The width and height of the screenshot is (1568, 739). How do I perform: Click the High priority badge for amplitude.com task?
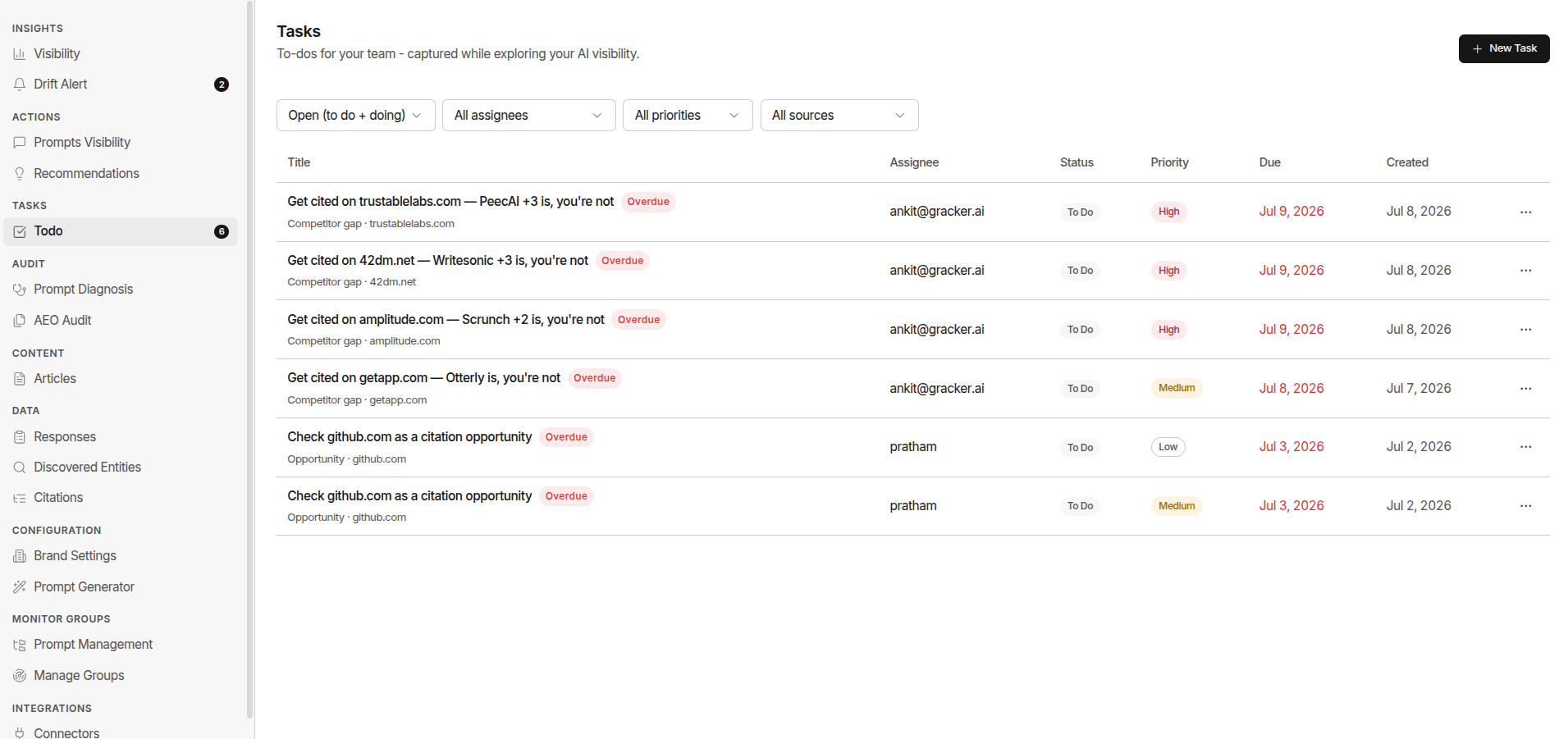tap(1168, 330)
